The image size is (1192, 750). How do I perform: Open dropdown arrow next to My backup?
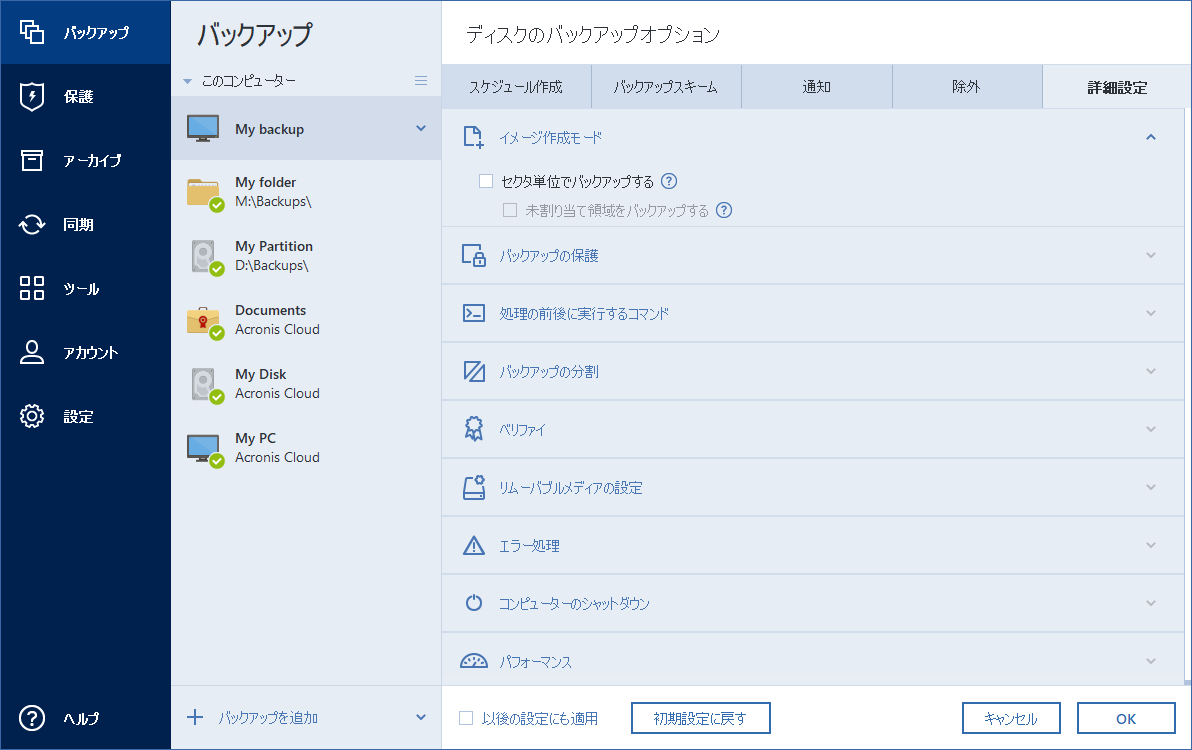point(420,128)
